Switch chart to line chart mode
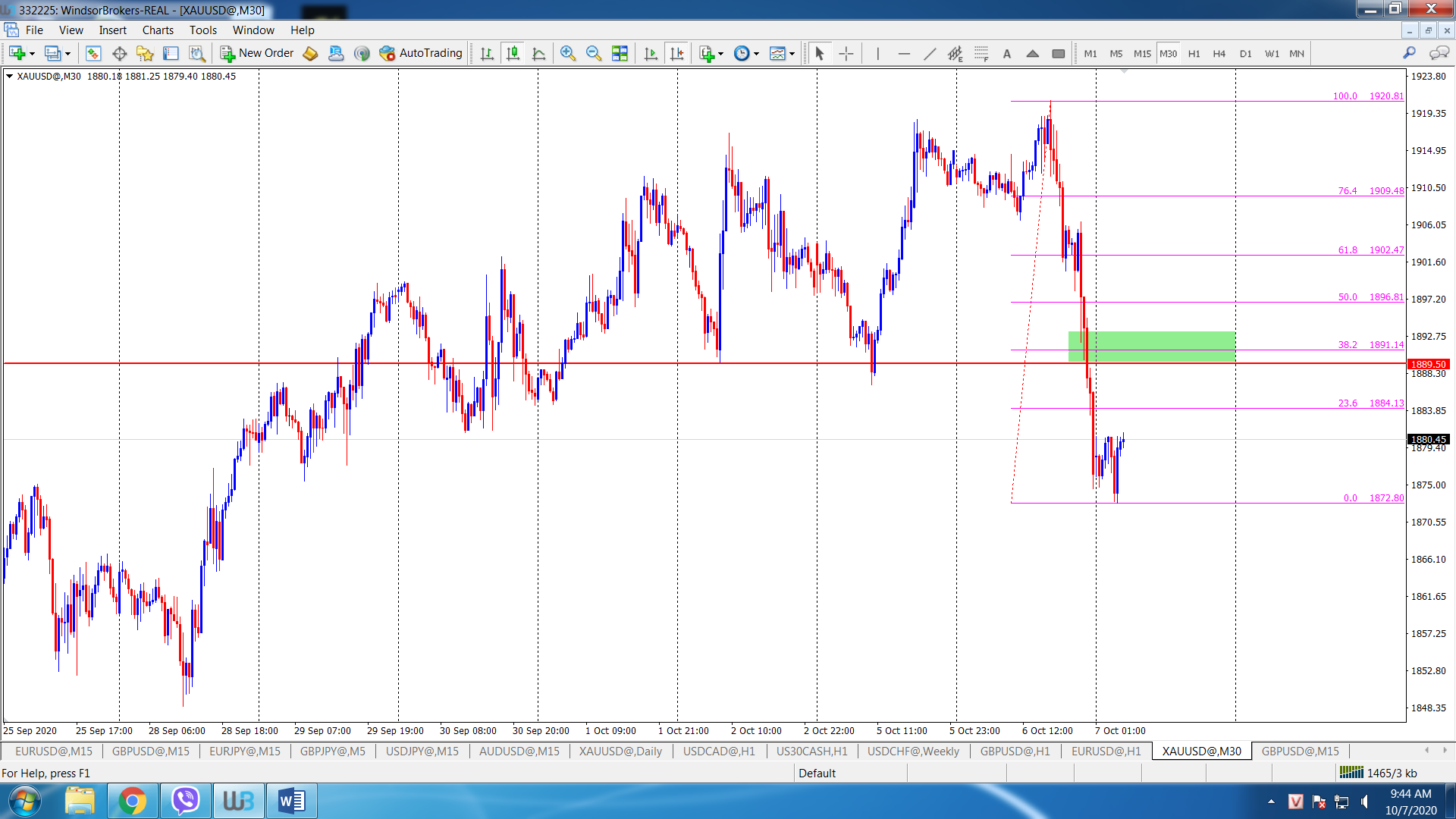 (539, 53)
